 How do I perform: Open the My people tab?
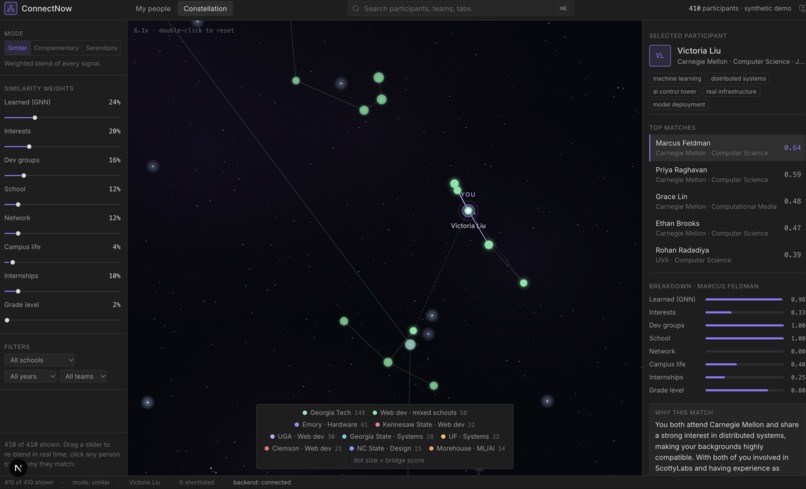click(153, 9)
